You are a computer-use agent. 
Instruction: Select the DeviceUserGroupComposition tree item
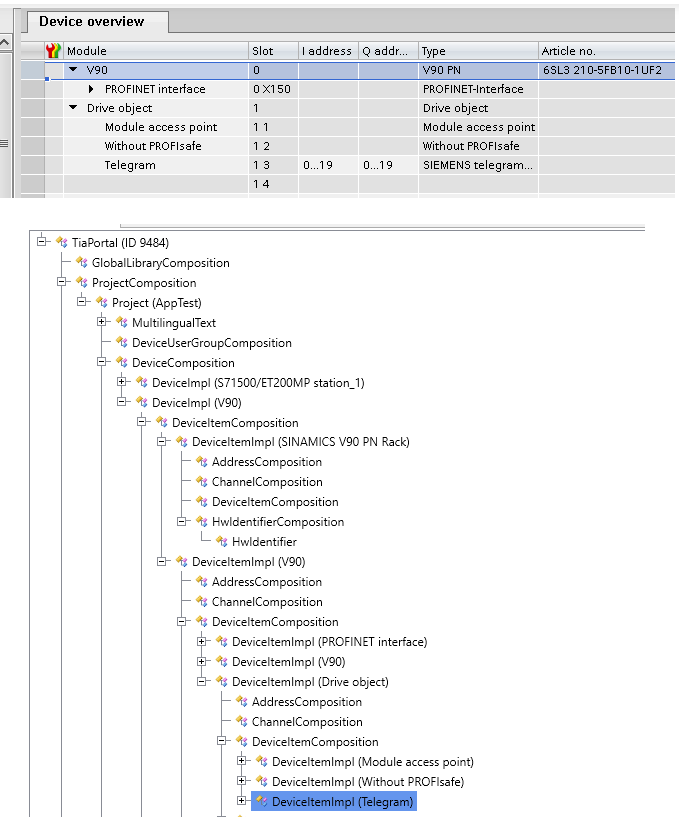[x=211, y=343]
